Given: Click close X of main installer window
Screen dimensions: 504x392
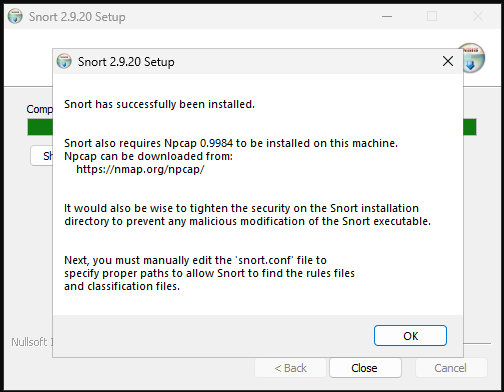Looking at the screenshot, I should click(x=478, y=16).
